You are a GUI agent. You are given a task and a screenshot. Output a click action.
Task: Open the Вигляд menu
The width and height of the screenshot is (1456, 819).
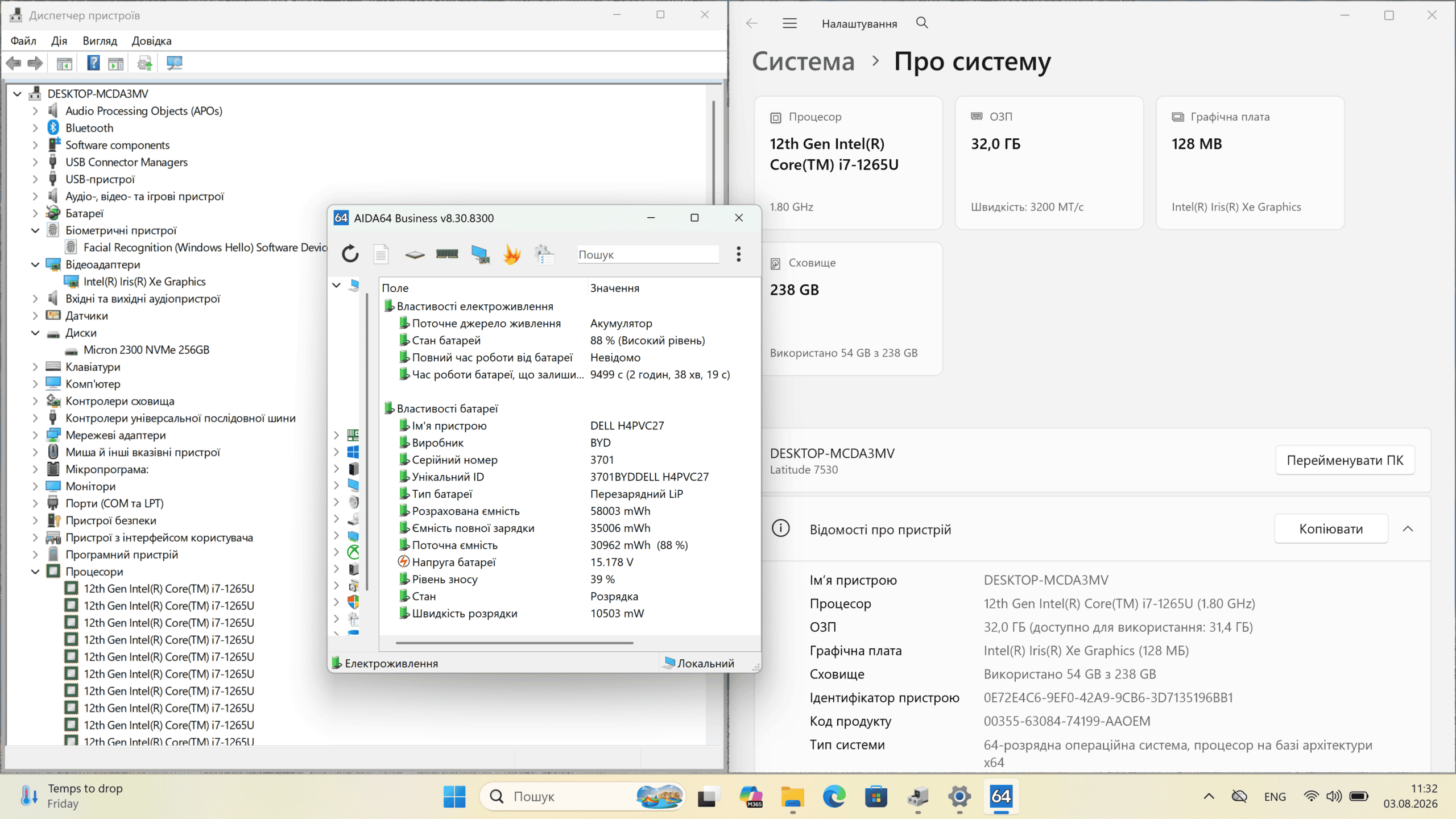[x=100, y=41]
